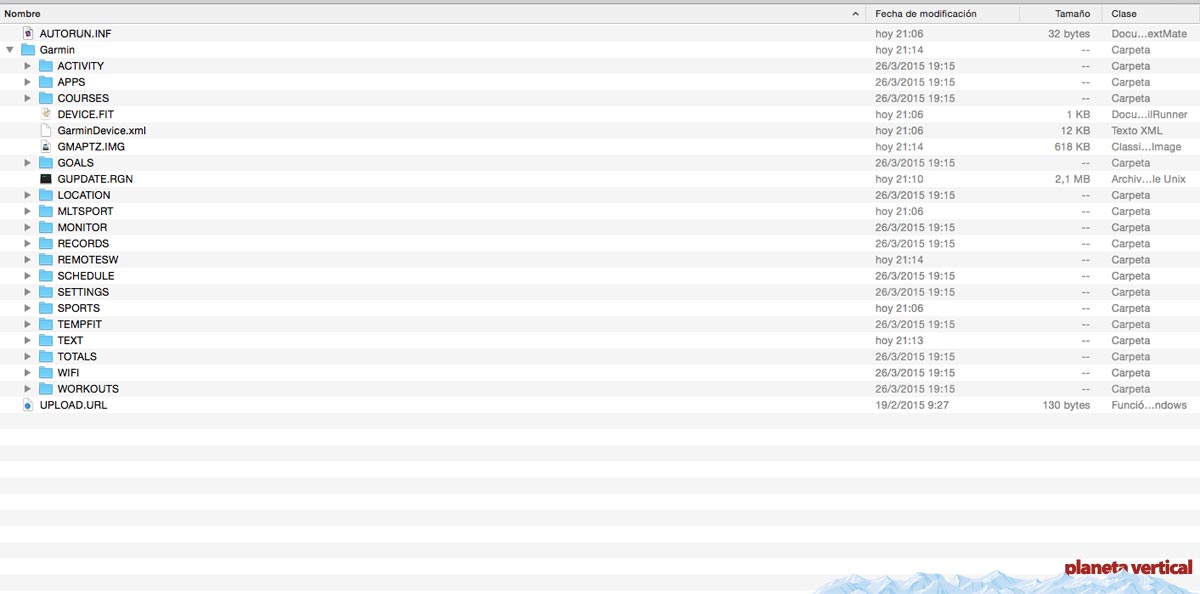Sort by the Nombre column header
The width and height of the screenshot is (1200, 594).
pyautogui.click(x=433, y=14)
